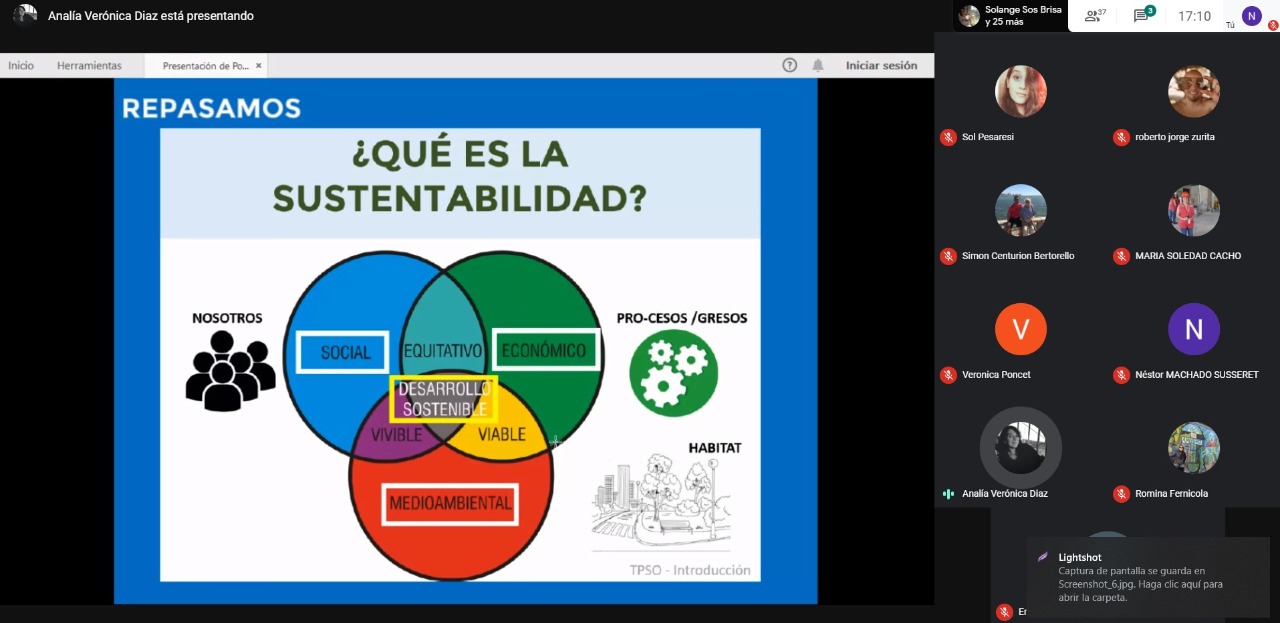Click the help question mark icon
The width and height of the screenshot is (1280, 623).
pyautogui.click(x=789, y=65)
